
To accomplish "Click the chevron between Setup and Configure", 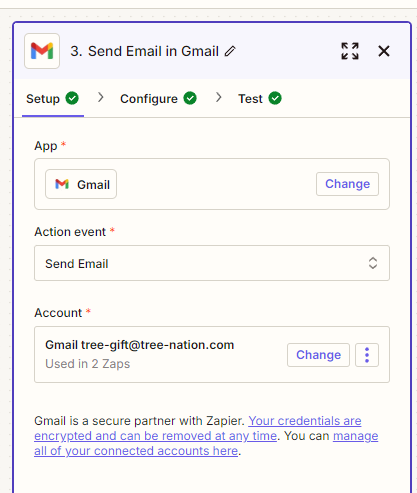I will point(101,97).
